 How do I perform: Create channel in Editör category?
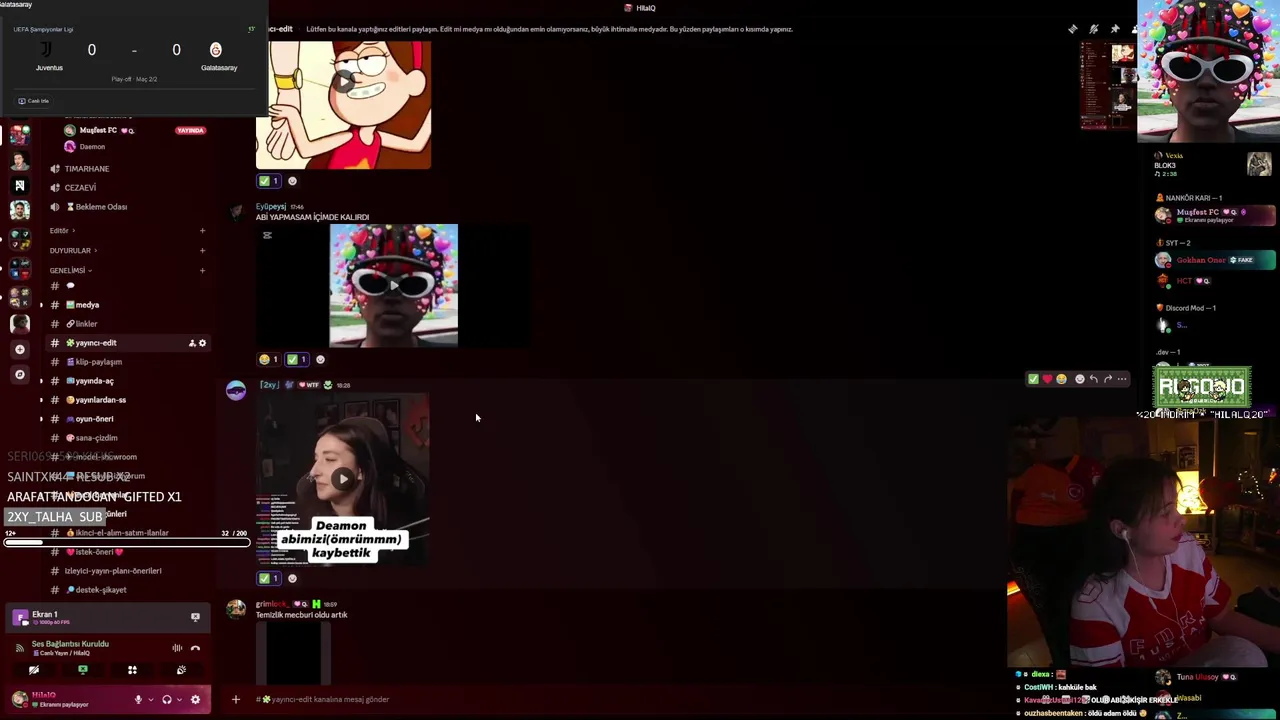click(202, 231)
